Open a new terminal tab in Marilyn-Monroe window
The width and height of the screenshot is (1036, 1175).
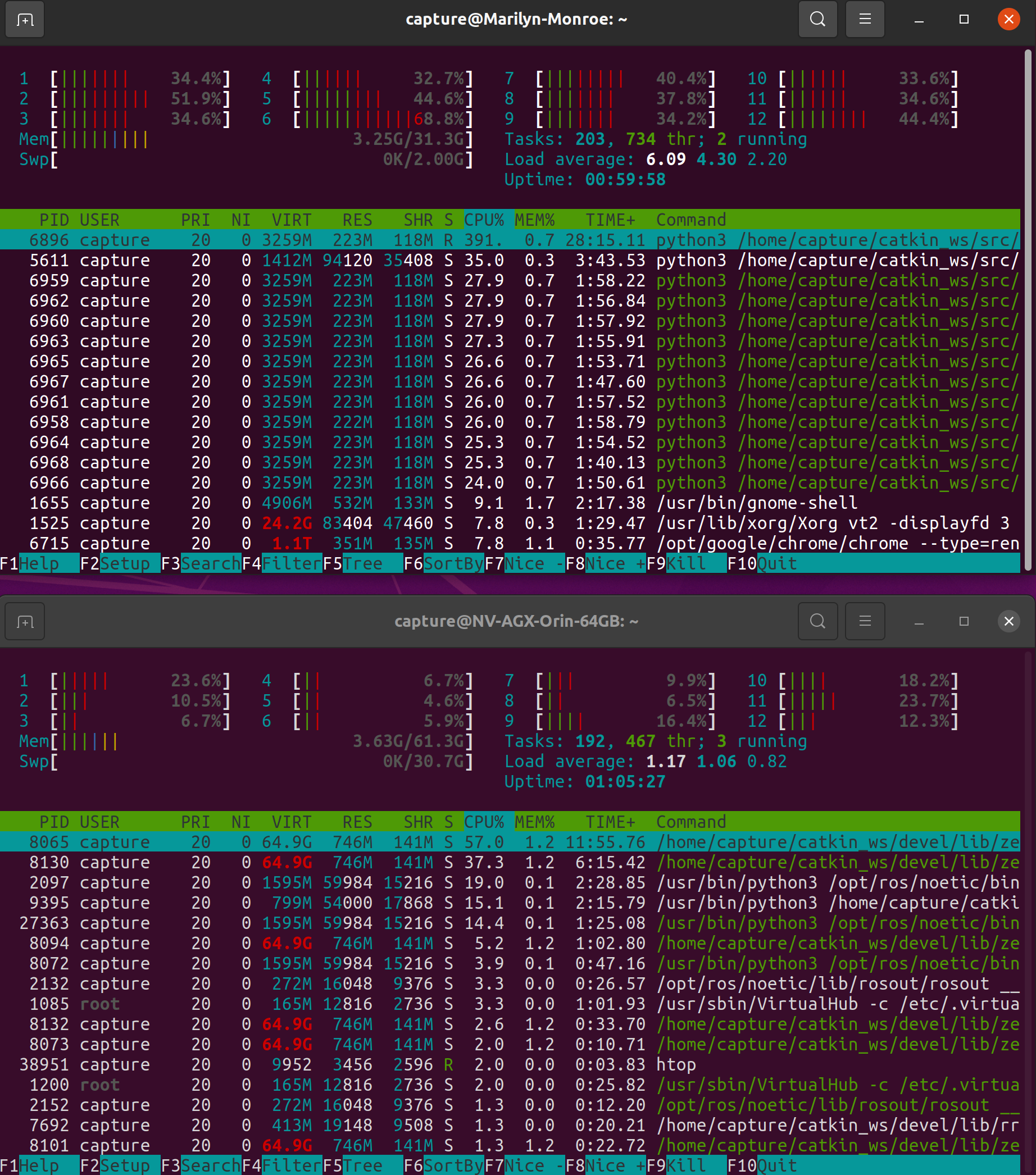click(24, 19)
